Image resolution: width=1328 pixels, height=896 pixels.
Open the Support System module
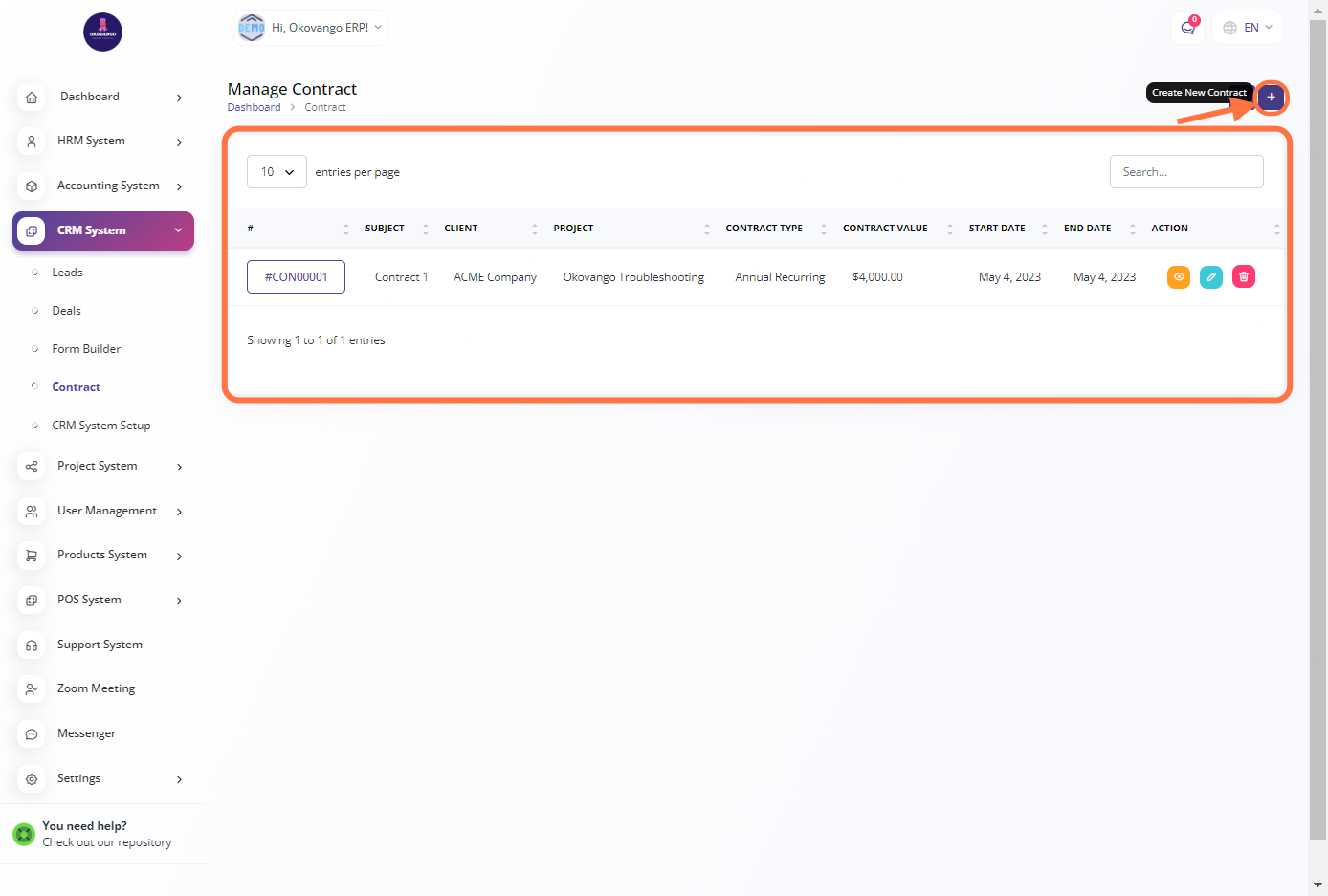tap(100, 645)
